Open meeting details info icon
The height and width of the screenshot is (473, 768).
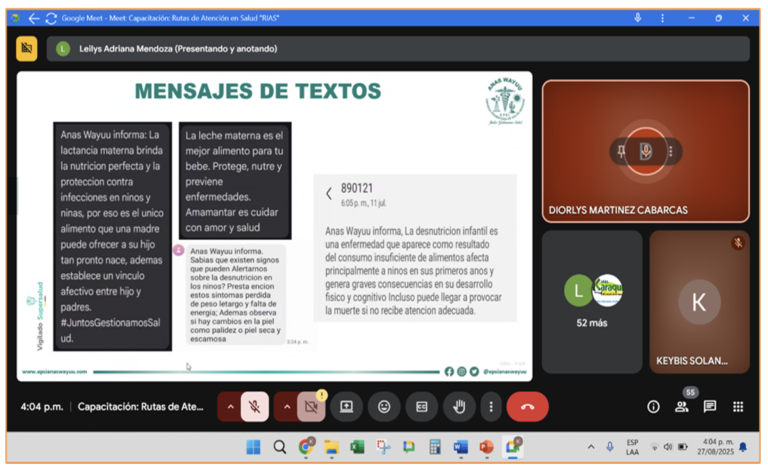[x=653, y=407]
